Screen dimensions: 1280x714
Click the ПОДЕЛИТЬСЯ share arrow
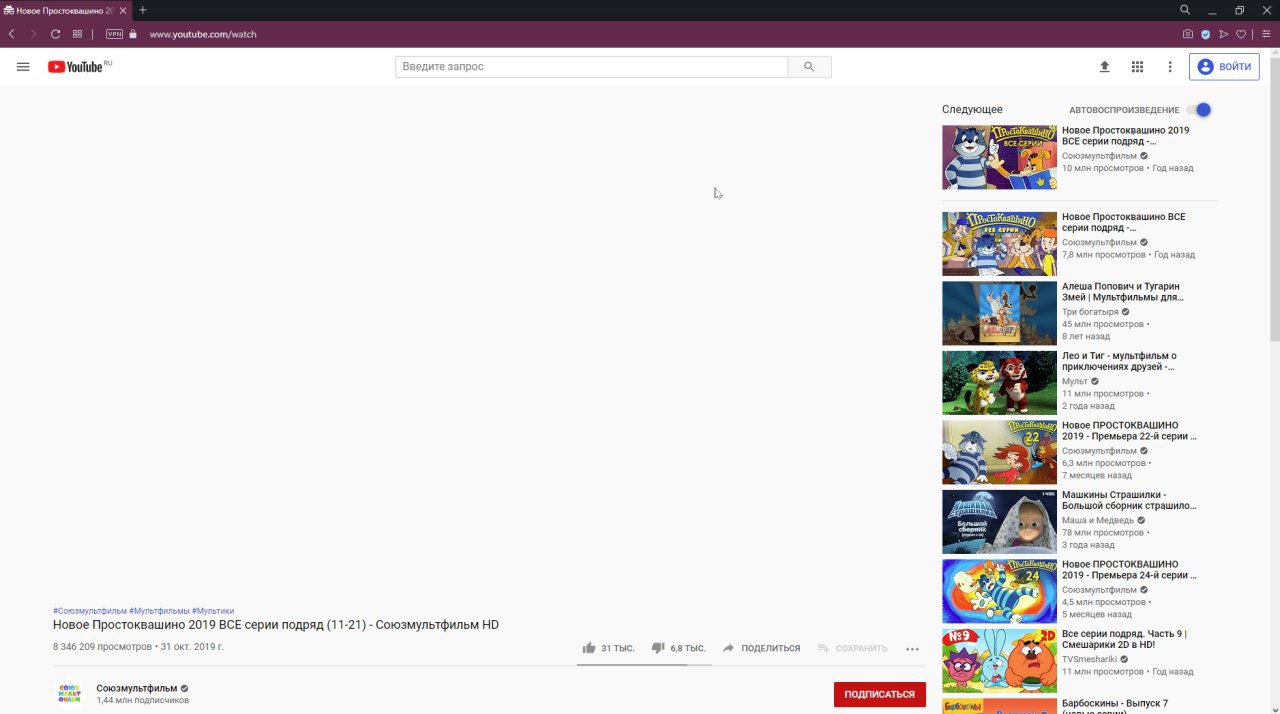pyautogui.click(x=729, y=648)
